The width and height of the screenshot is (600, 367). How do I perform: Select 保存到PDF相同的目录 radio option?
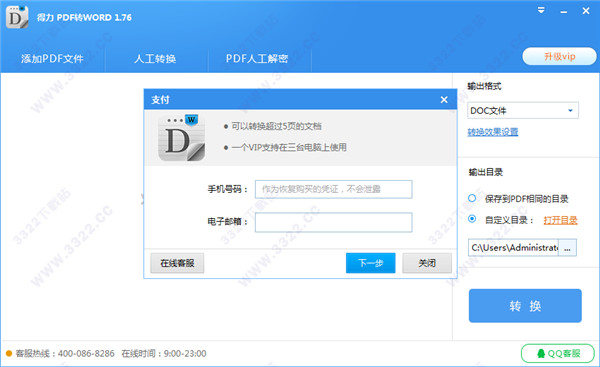point(472,198)
